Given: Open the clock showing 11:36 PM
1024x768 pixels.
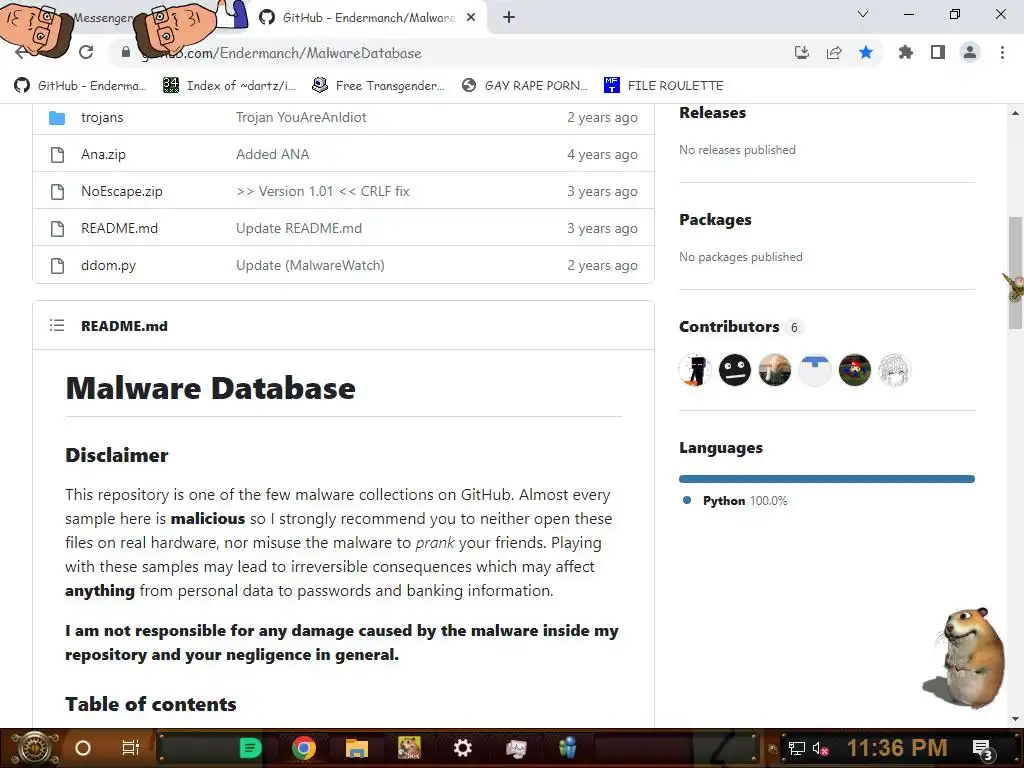Looking at the screenshot, I should pyautogui.click(x=897, y=748).
